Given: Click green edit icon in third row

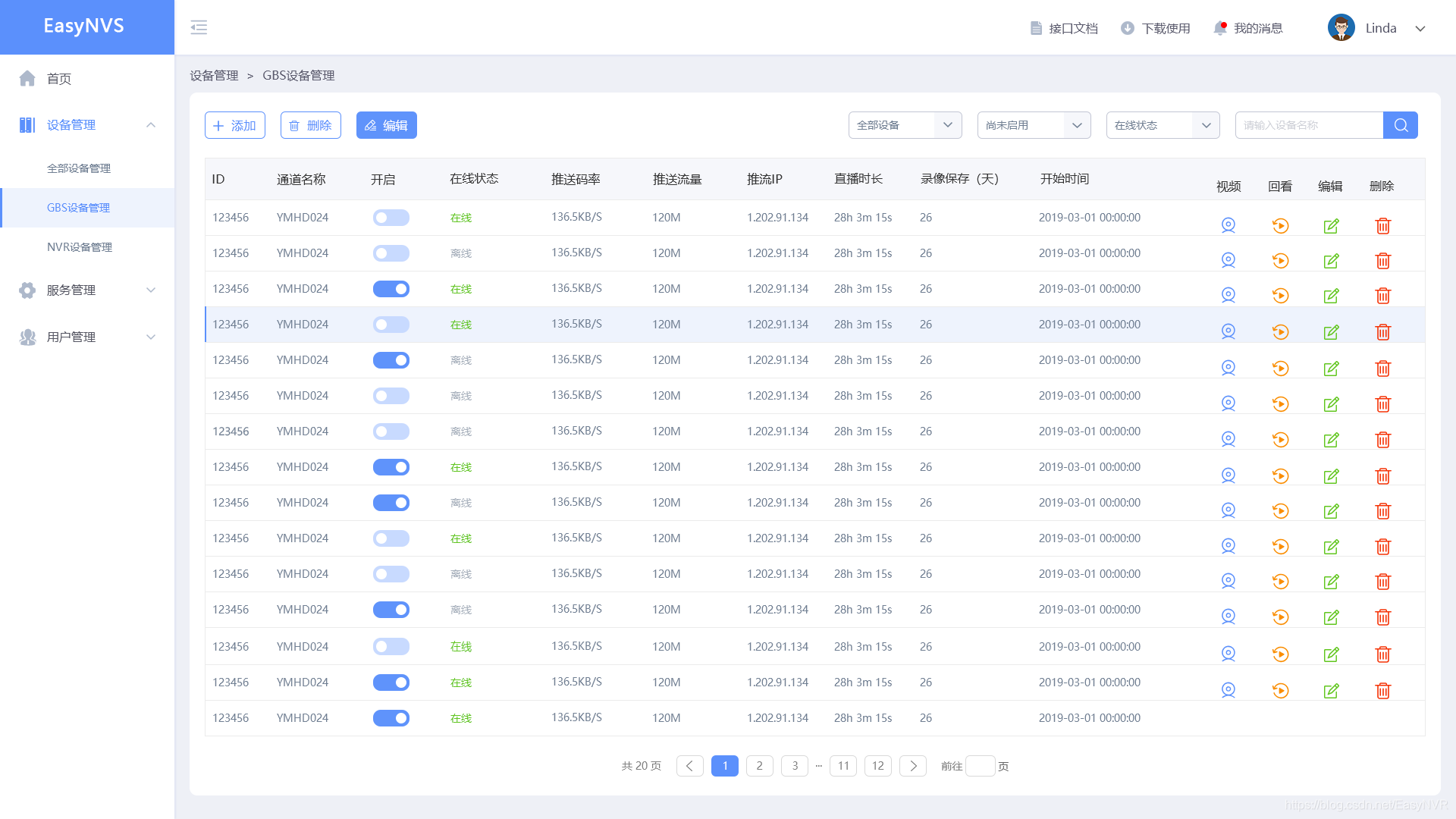Looking at the screenshot, I should pos(1331,296).
